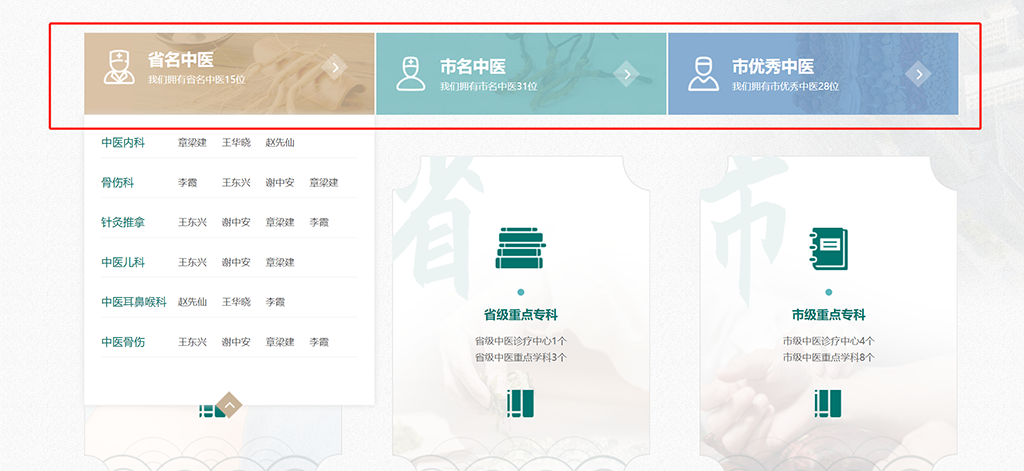Viewport: 1024px width, 471px height.
Task: View 王东兴 in the 中医骨伤 row
Action: pyautogui.click(x=193, y=342)
